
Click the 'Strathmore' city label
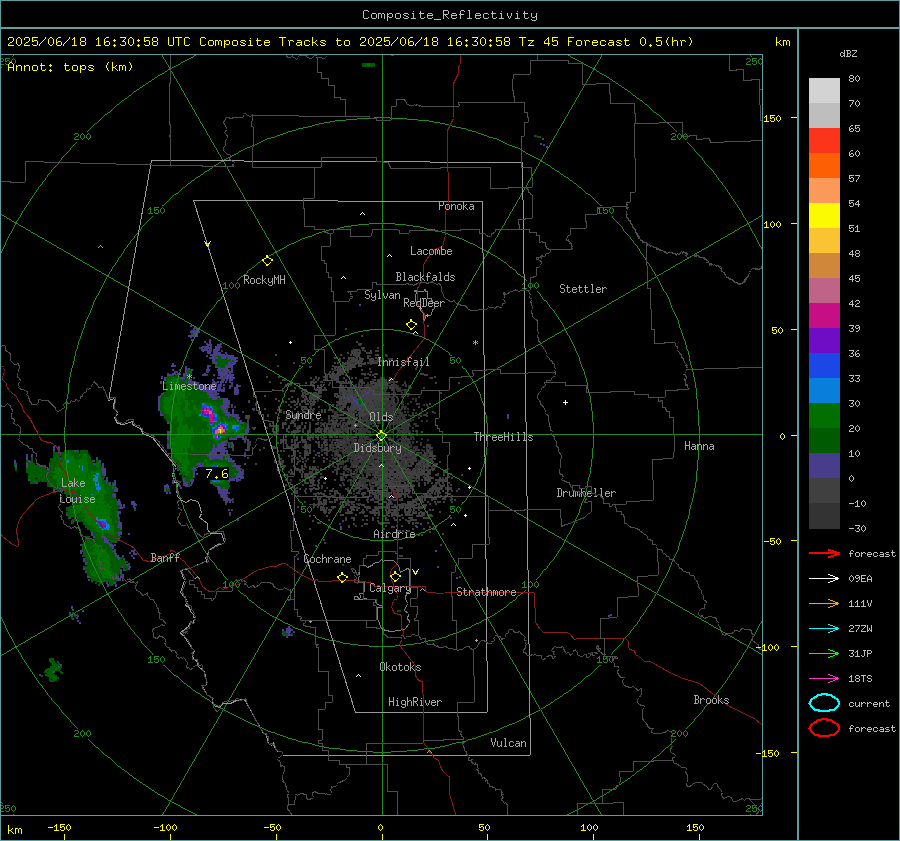point(486,592)
